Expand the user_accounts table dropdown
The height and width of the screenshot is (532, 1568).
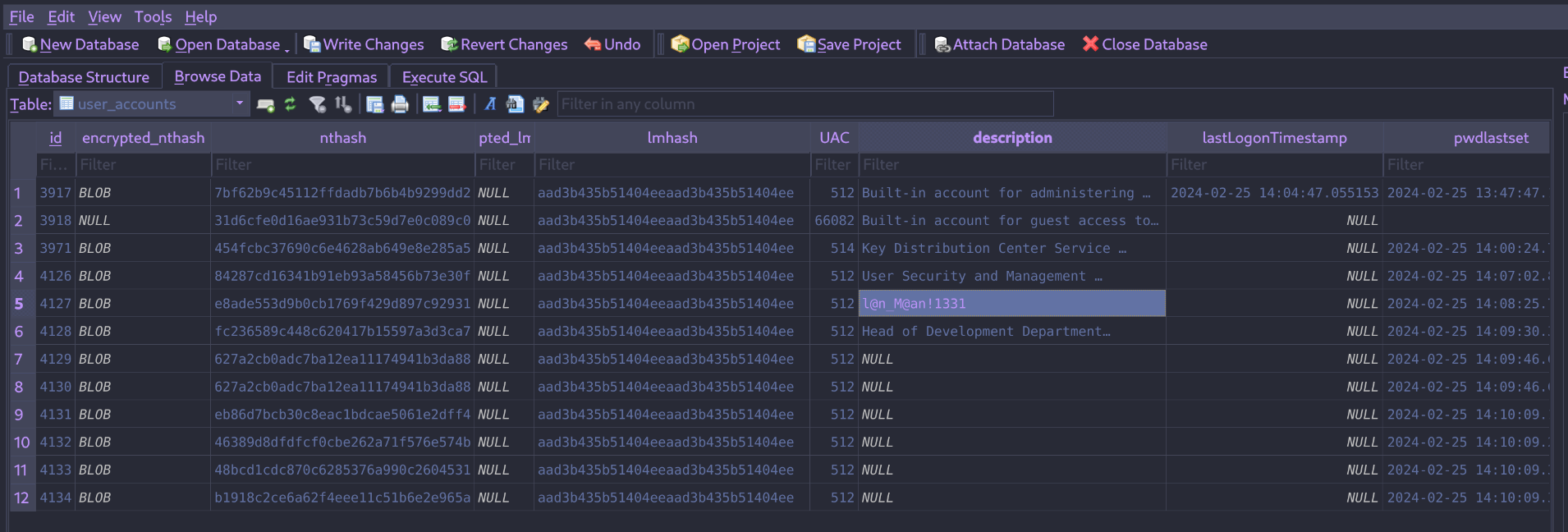pos(239,103)
